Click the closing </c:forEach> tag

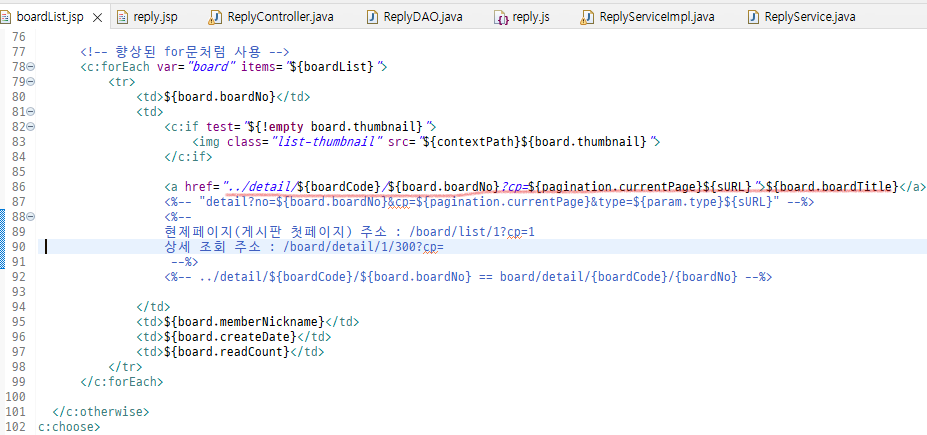coord(122,382)
